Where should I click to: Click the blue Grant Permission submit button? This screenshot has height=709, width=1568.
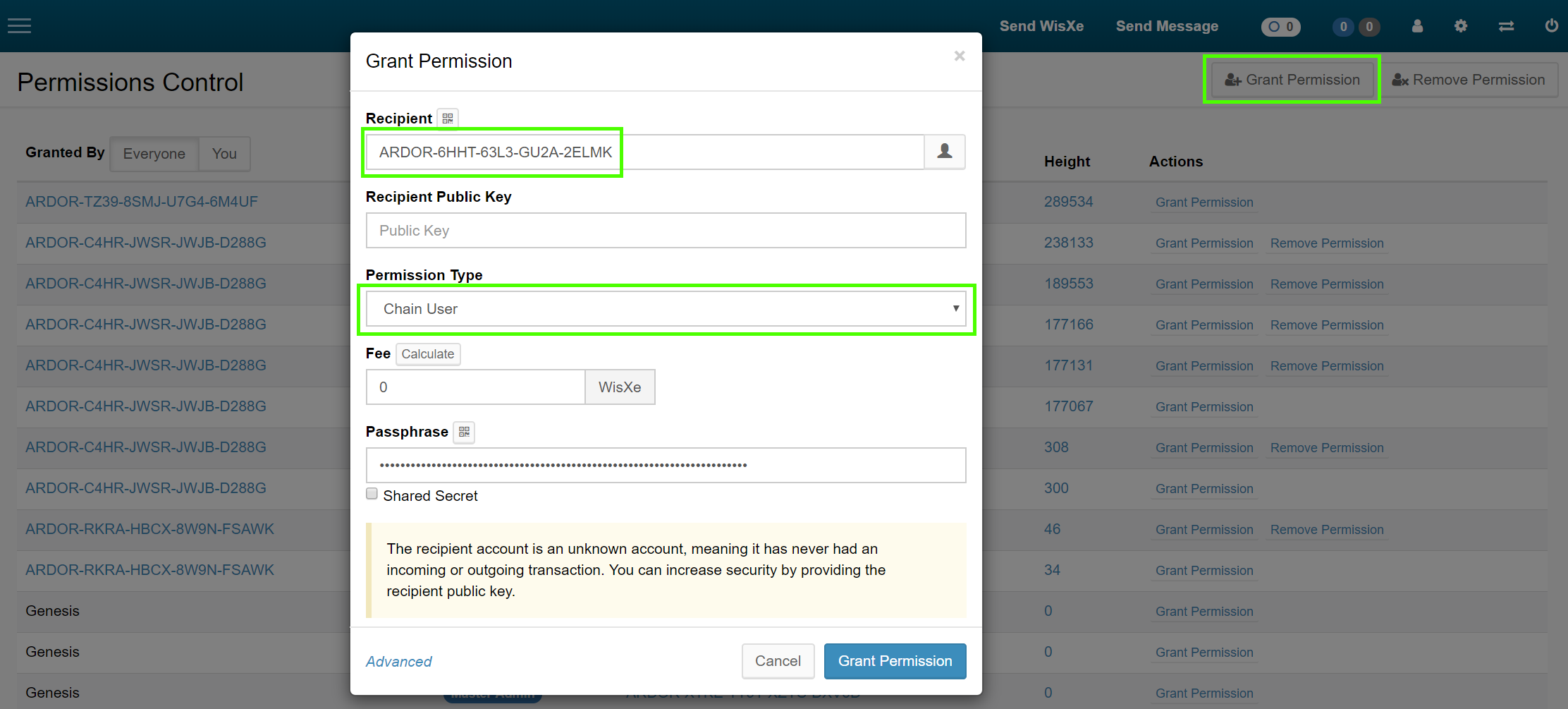point(895,661)
